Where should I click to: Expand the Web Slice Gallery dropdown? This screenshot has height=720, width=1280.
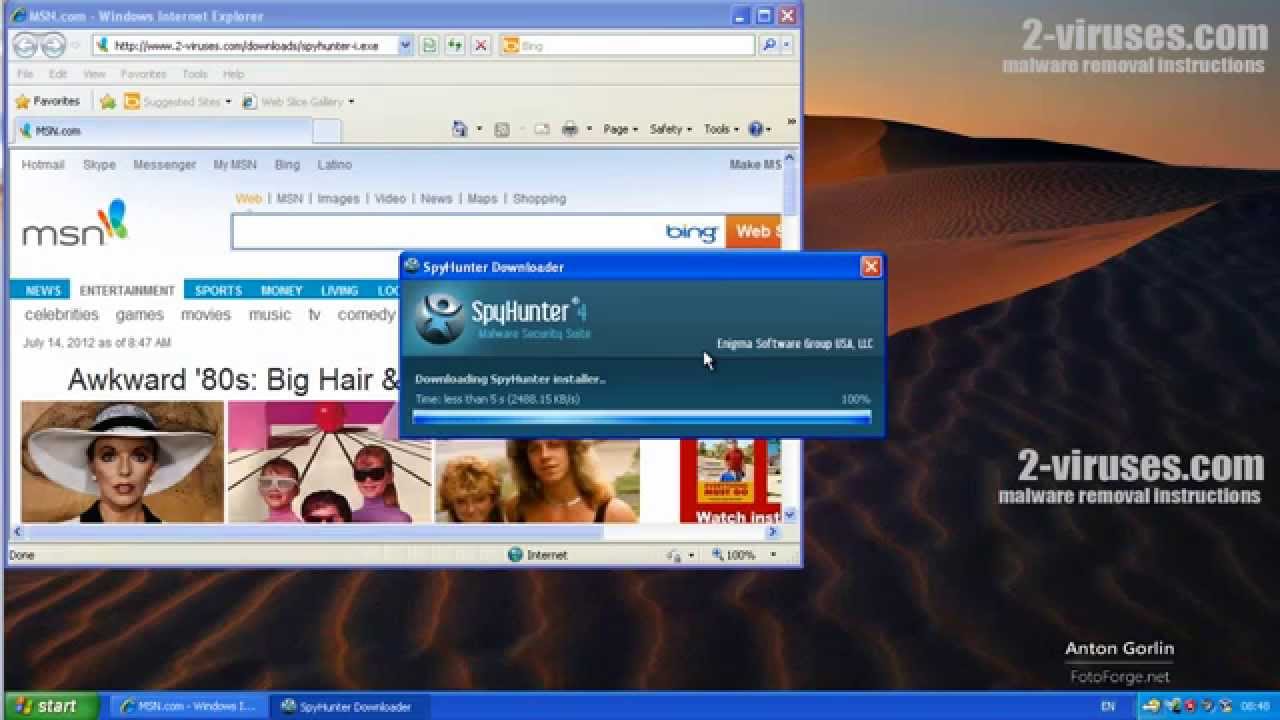(351, 102)
